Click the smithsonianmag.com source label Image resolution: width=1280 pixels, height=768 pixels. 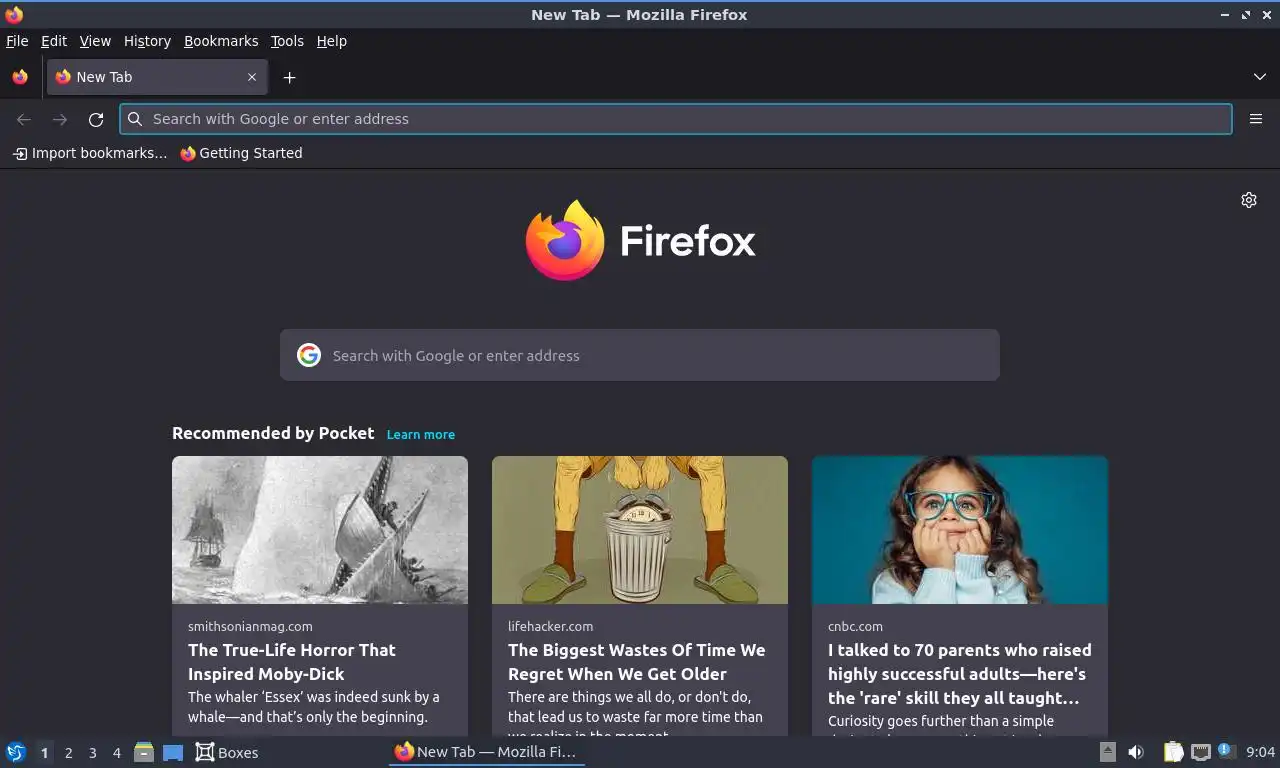[250, 626]
